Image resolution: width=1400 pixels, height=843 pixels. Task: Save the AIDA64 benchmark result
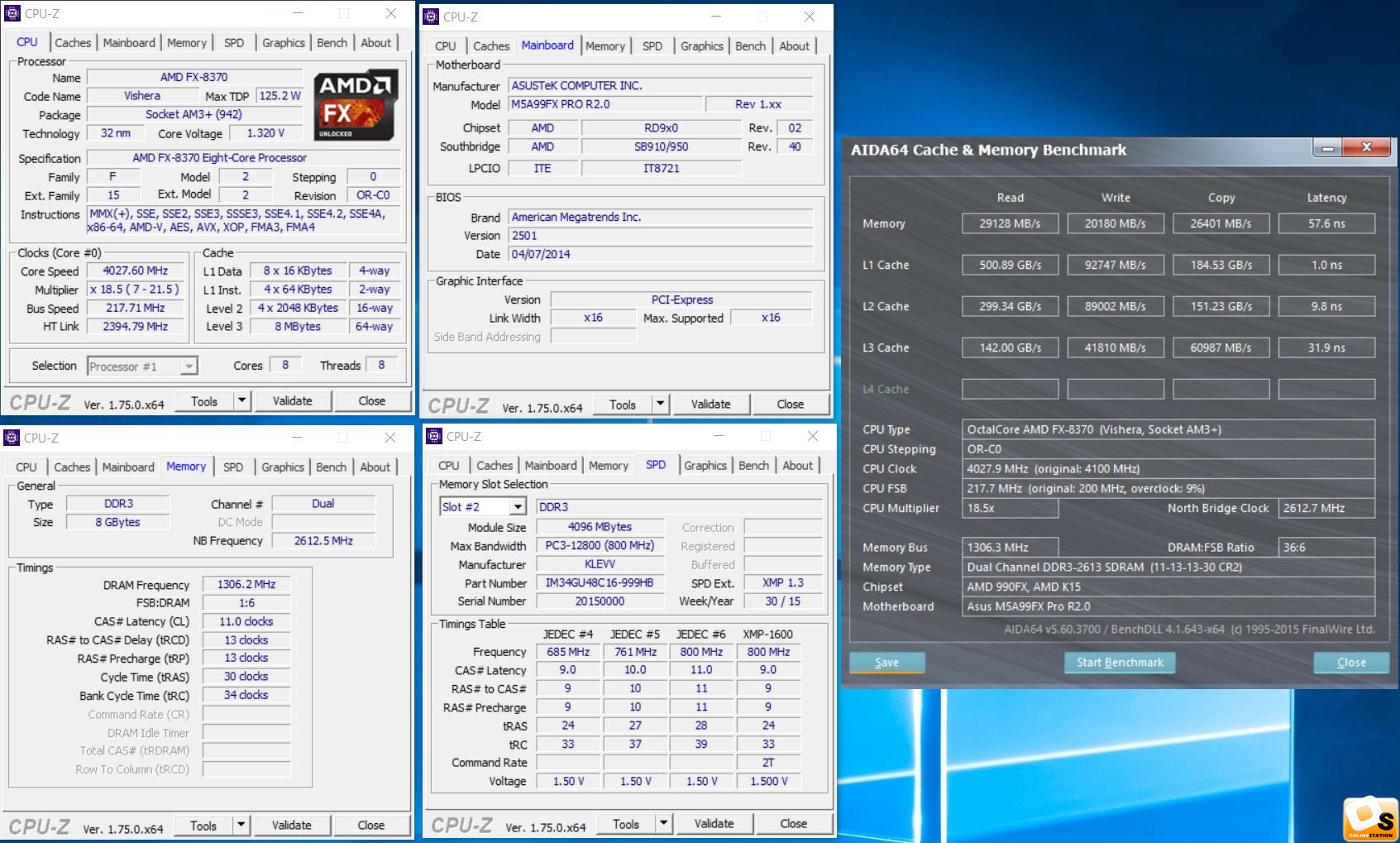click(887, 663)
